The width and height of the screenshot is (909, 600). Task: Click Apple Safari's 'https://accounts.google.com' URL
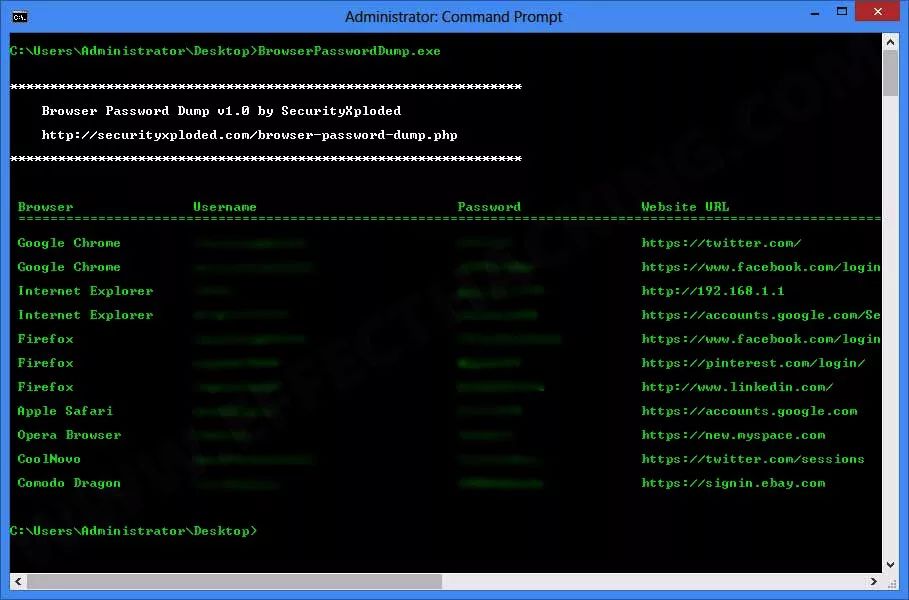[749, 411]
